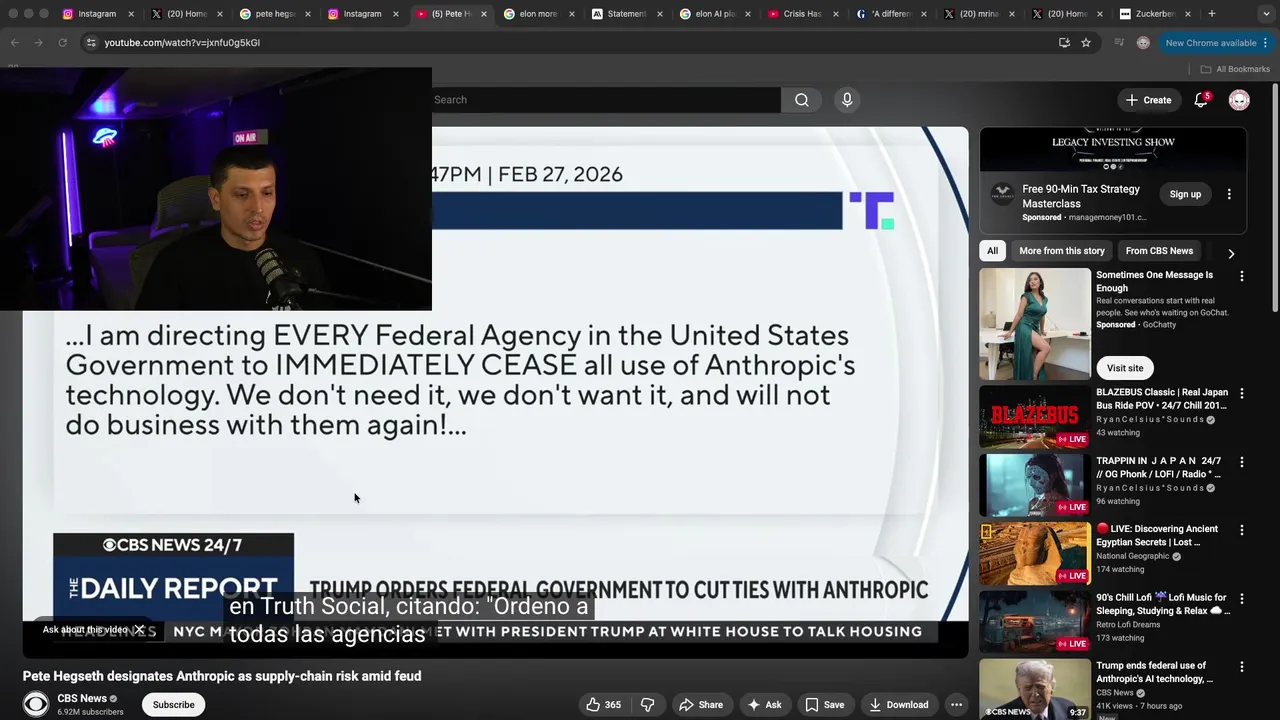Switch to the 'elon more' tab
This screenshot has width=1280, height=720.
pos(538,14)
